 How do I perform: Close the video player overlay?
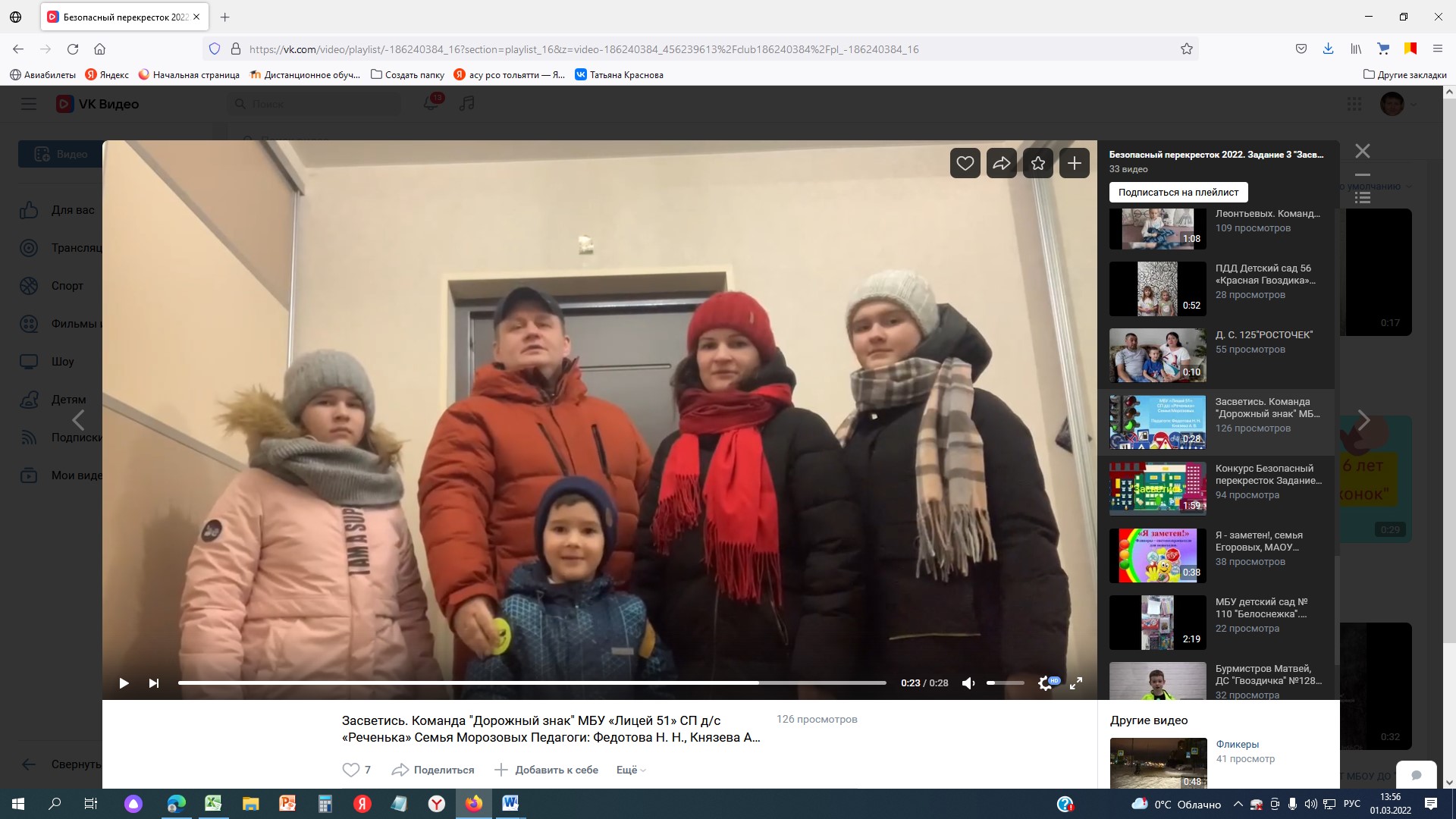pos(1363,151)
